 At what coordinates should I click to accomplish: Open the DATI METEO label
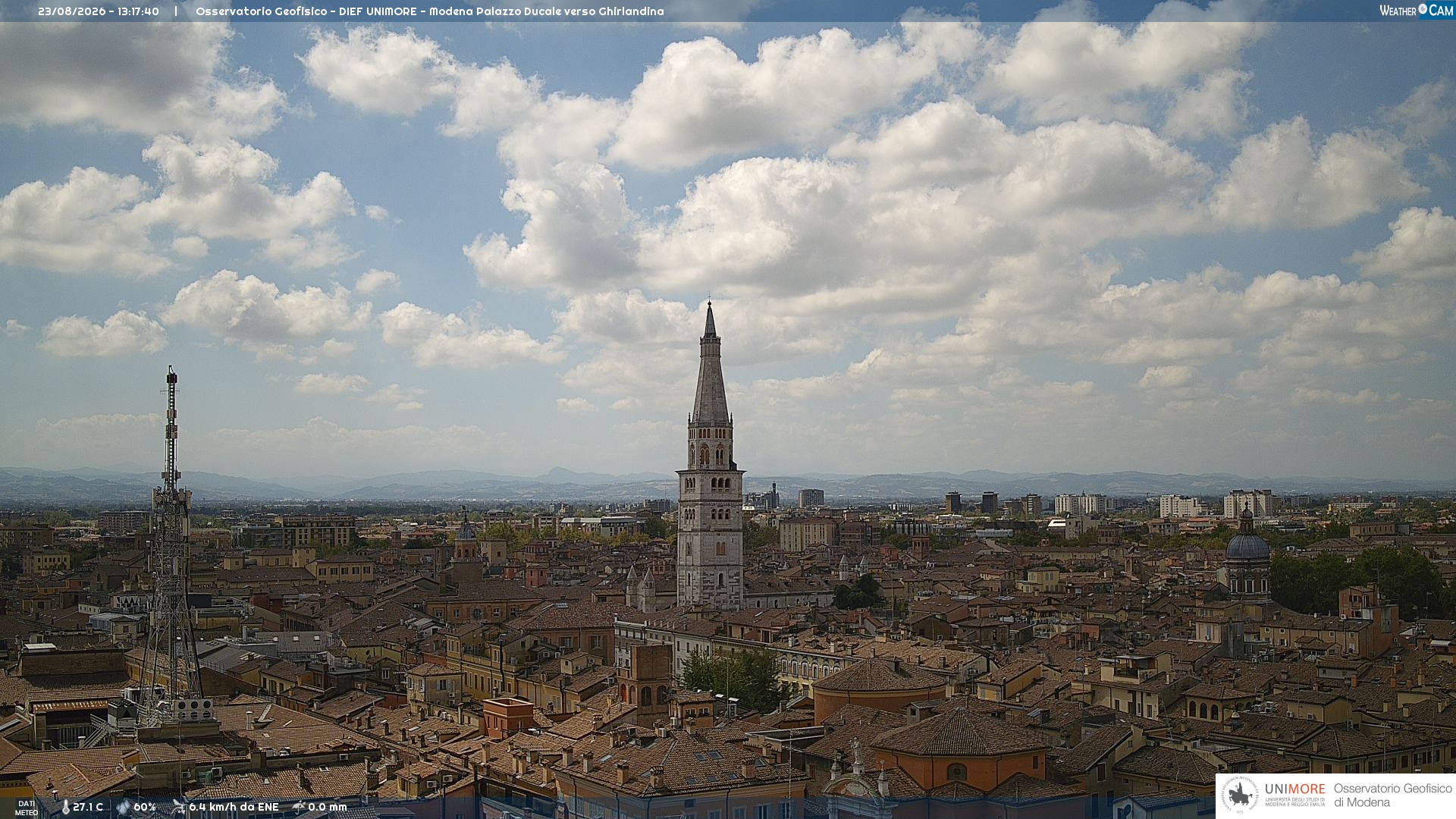27,808
